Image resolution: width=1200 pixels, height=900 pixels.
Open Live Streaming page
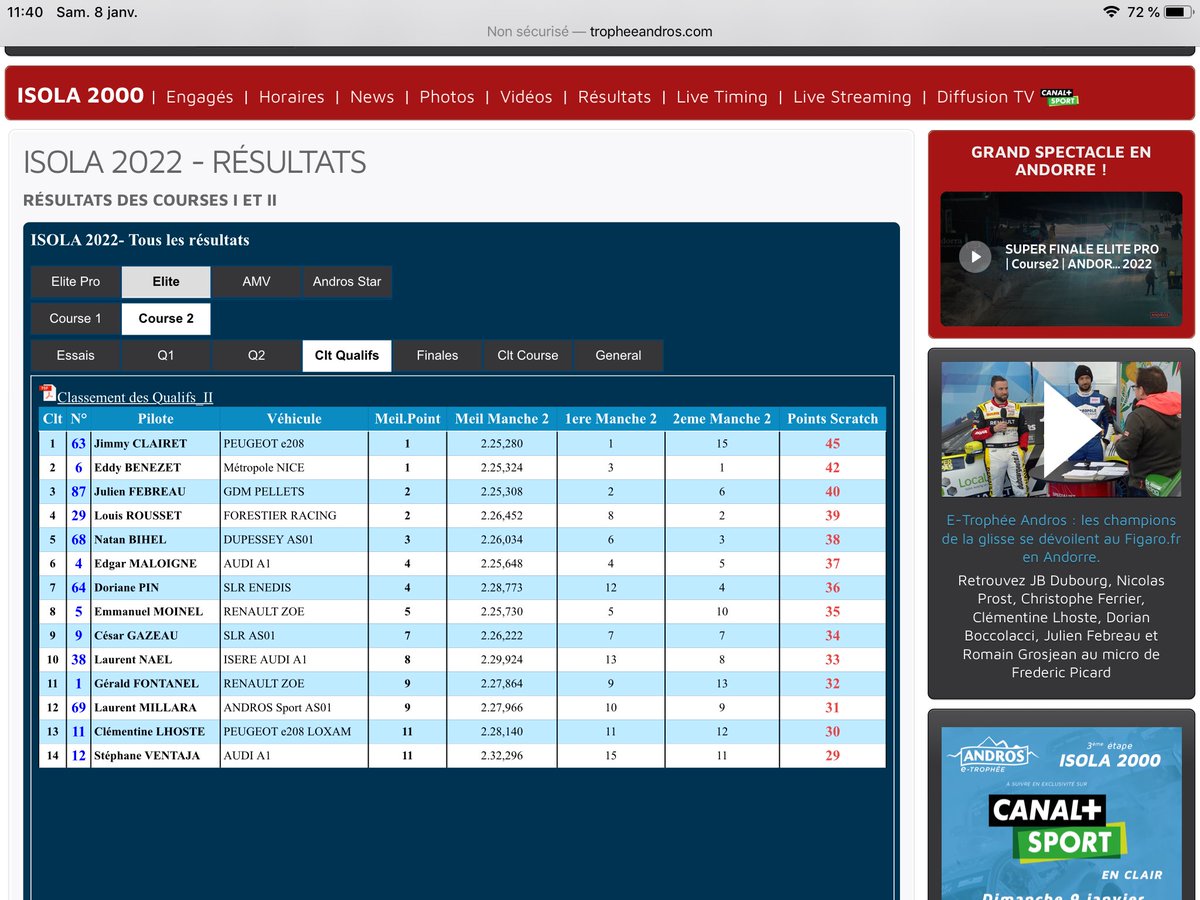click(852, 97)
